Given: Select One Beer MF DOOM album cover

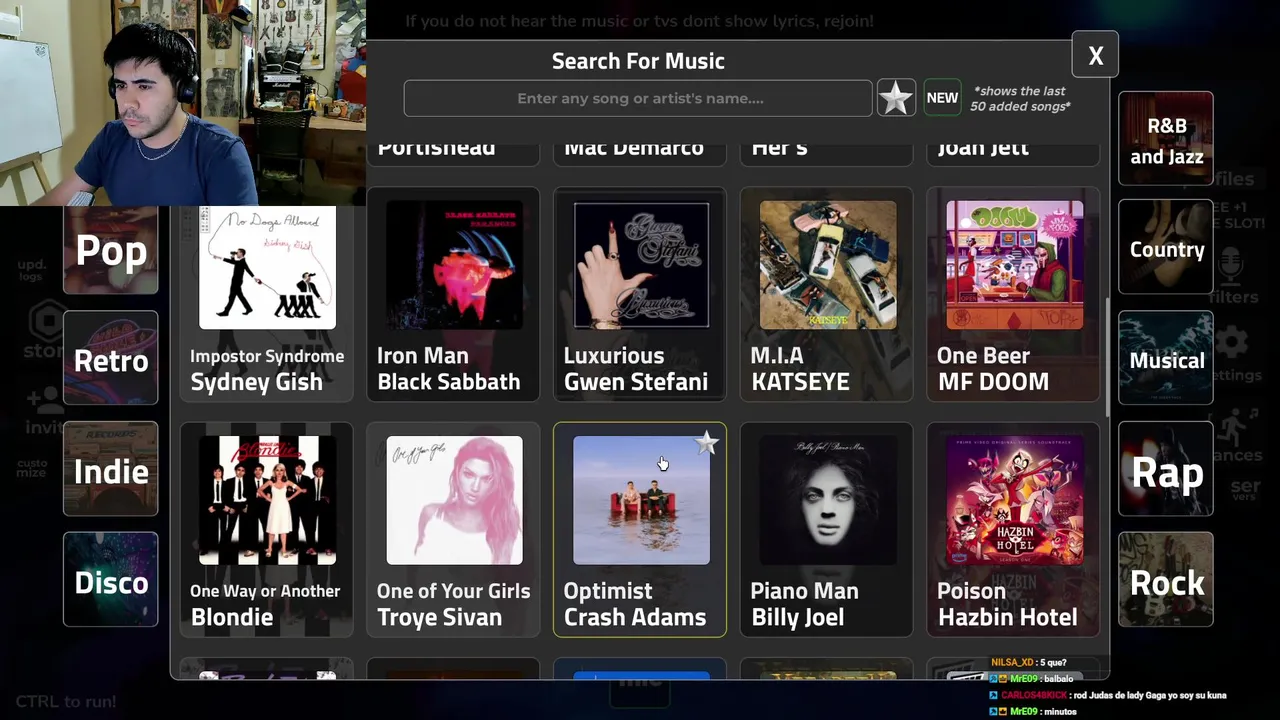Looking at the screenshot, I should [1014, 265].
